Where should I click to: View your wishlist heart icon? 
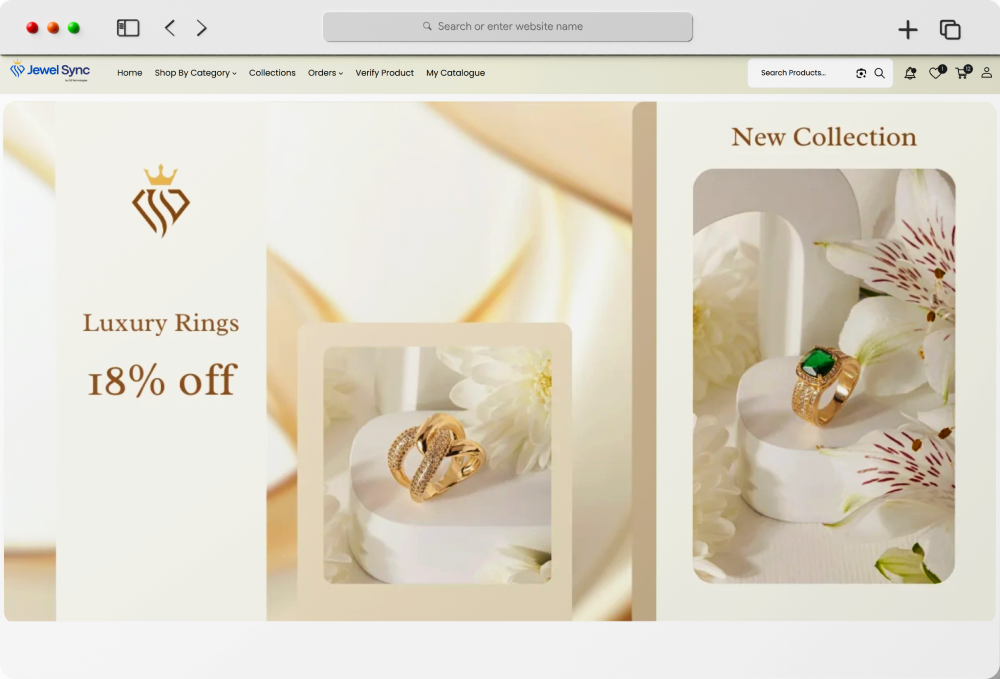coord(935,73)
